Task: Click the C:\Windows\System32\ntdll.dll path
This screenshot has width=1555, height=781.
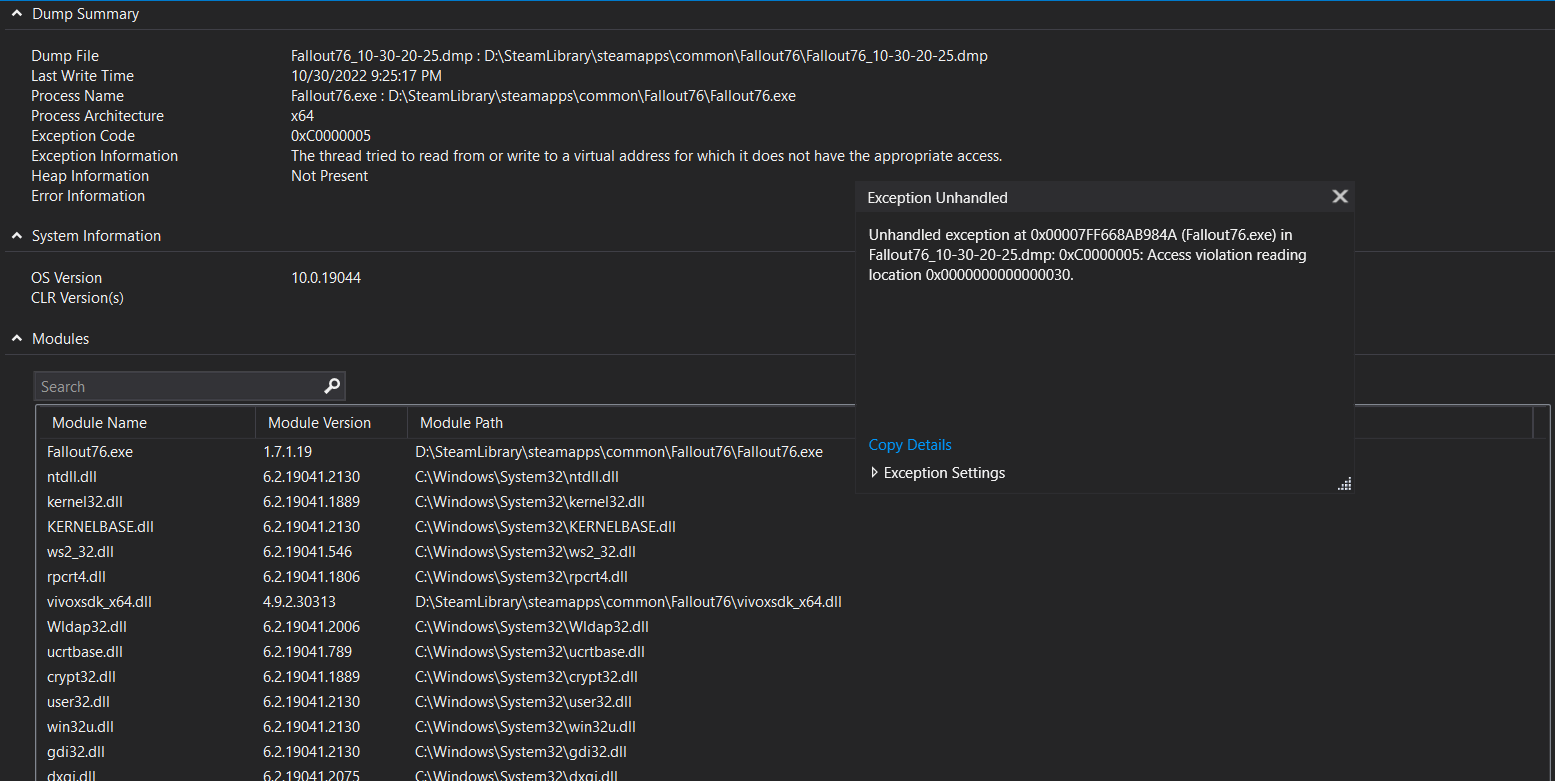Action: click(x=517, y=477)
